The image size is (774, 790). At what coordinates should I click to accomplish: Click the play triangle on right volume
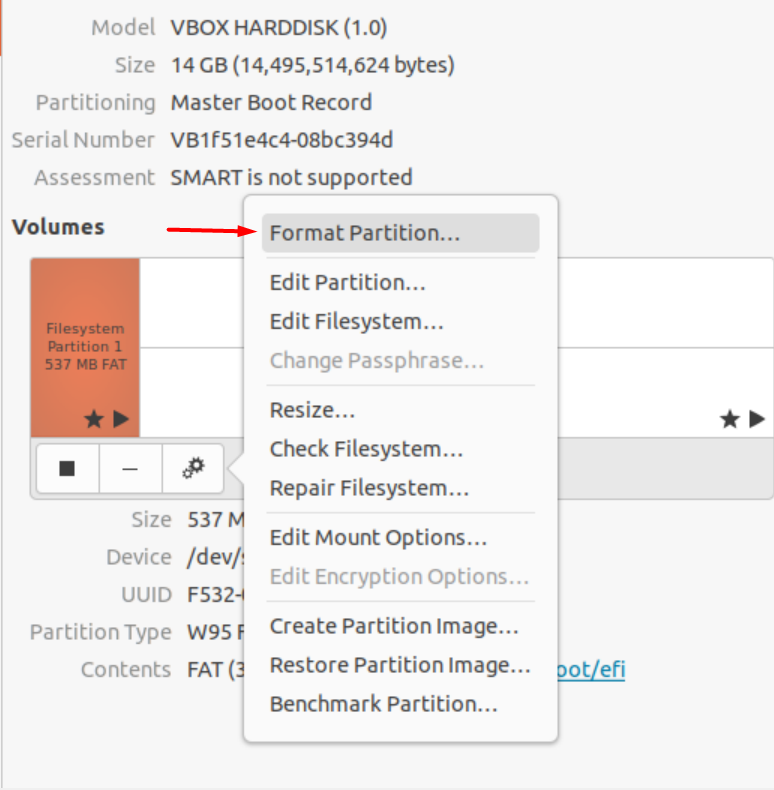(758, 419)
